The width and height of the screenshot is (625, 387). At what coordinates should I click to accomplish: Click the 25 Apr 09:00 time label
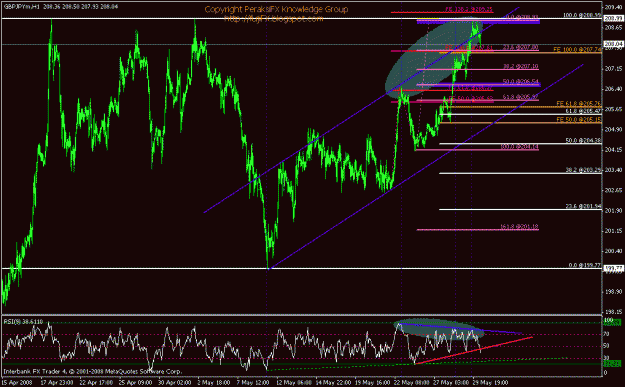pyautogui.click(x=136, y=383)
